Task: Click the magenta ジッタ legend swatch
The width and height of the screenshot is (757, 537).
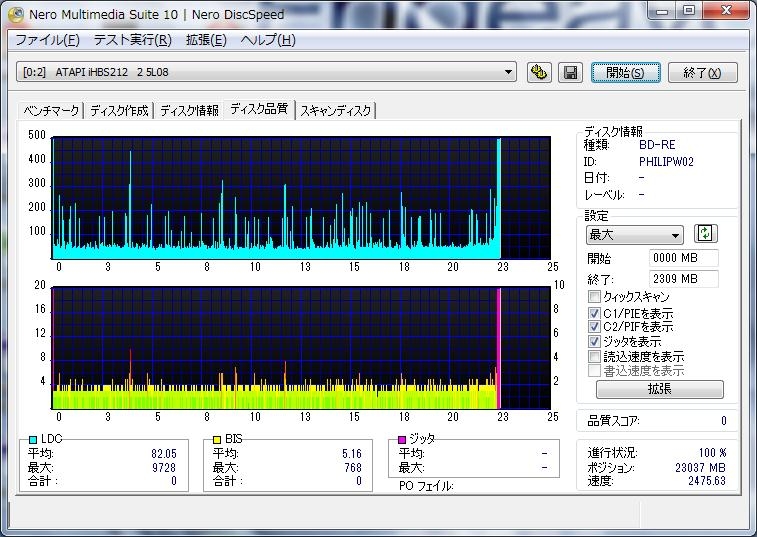Action: click(402, 439)
